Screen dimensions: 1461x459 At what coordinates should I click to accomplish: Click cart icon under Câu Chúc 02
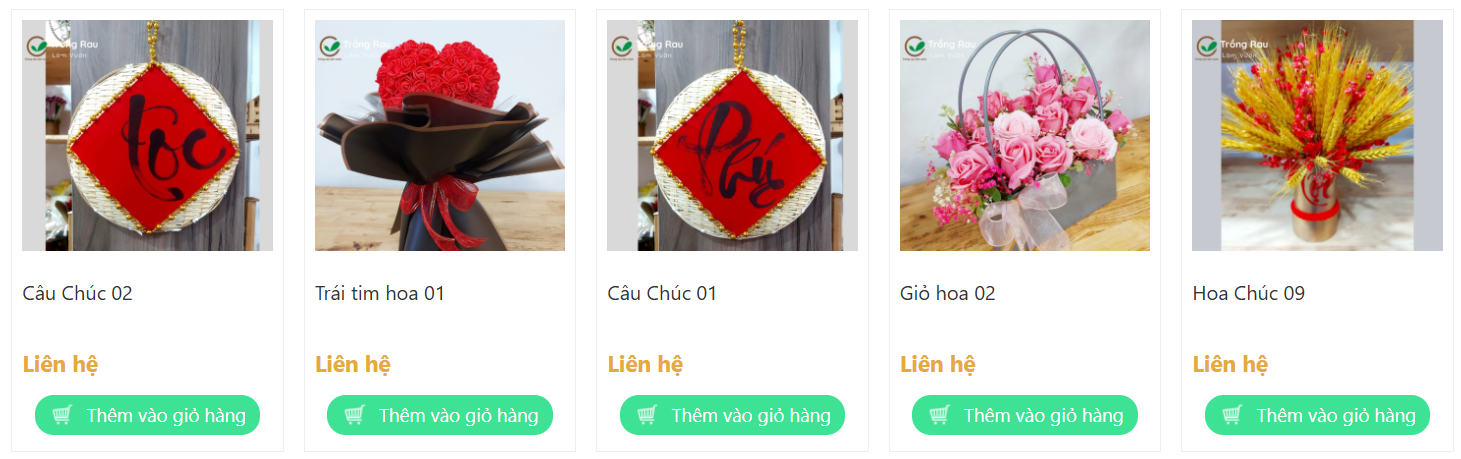(x=62, y=415)
